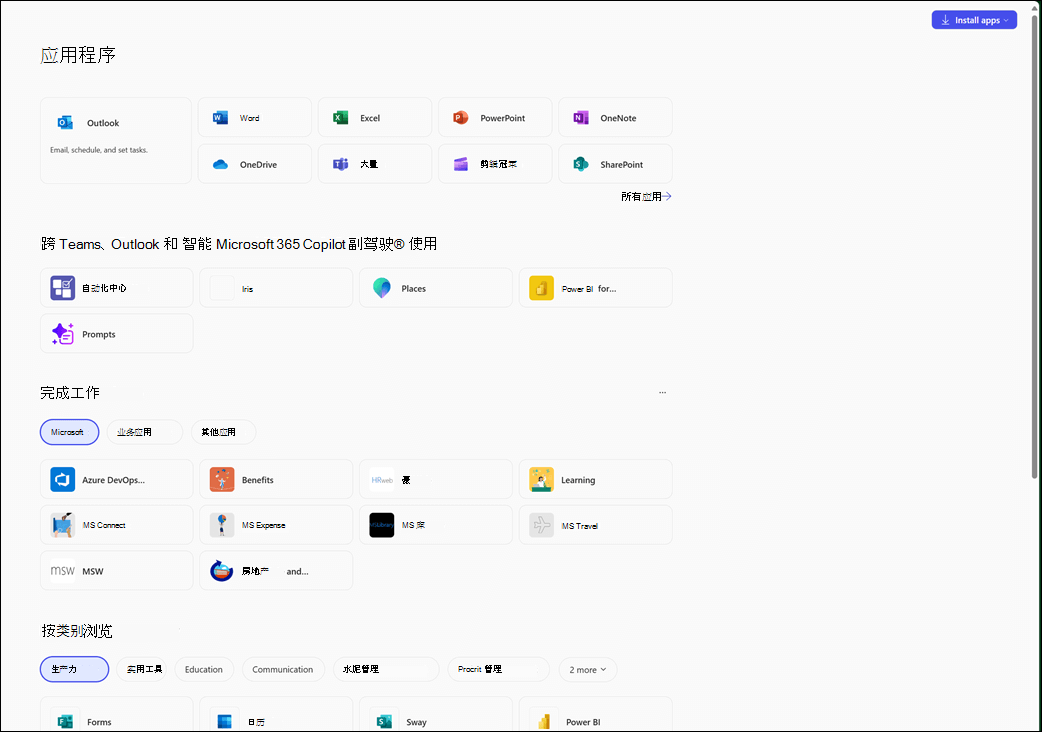1042x732 pixels.
Task: Open the PowerPoint app icon
Action: coord(461,118)
